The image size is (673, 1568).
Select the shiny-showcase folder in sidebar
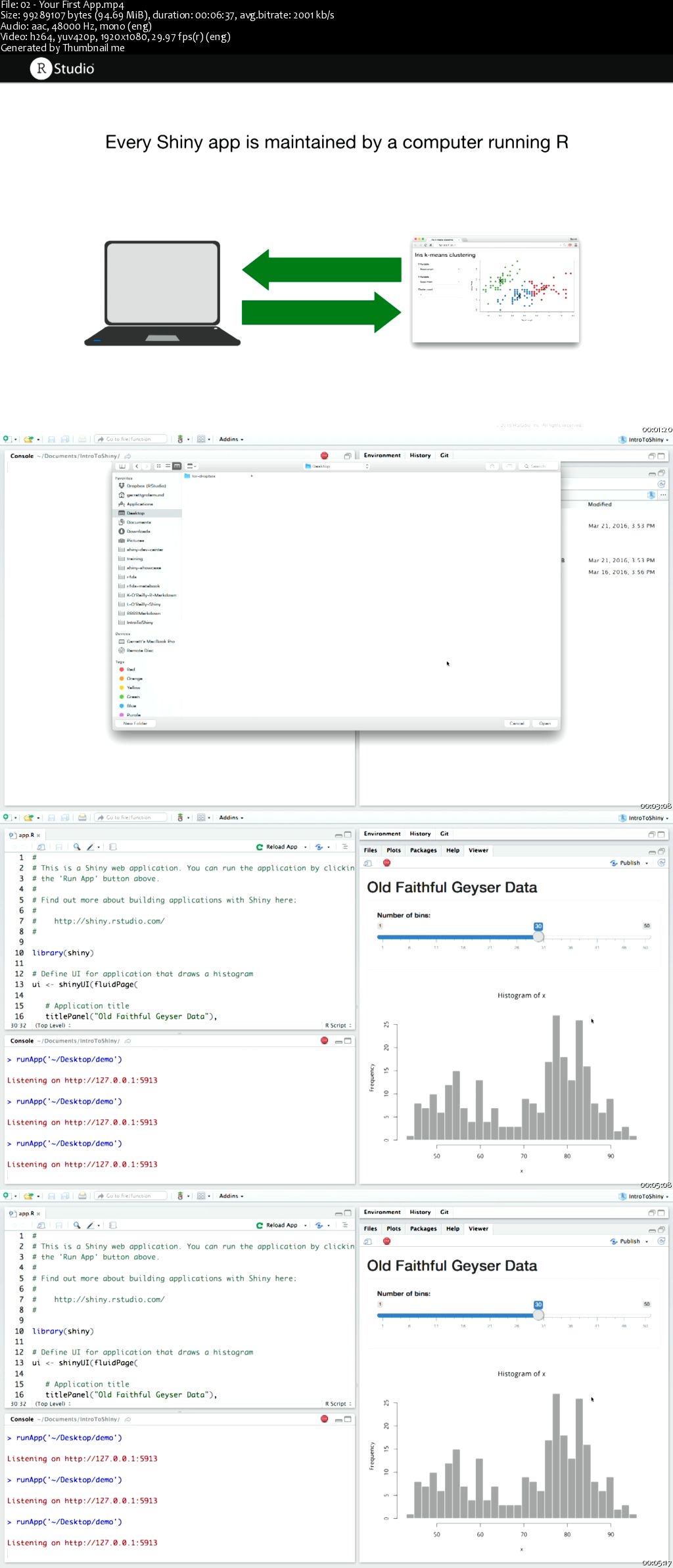(x=143, y=568)
